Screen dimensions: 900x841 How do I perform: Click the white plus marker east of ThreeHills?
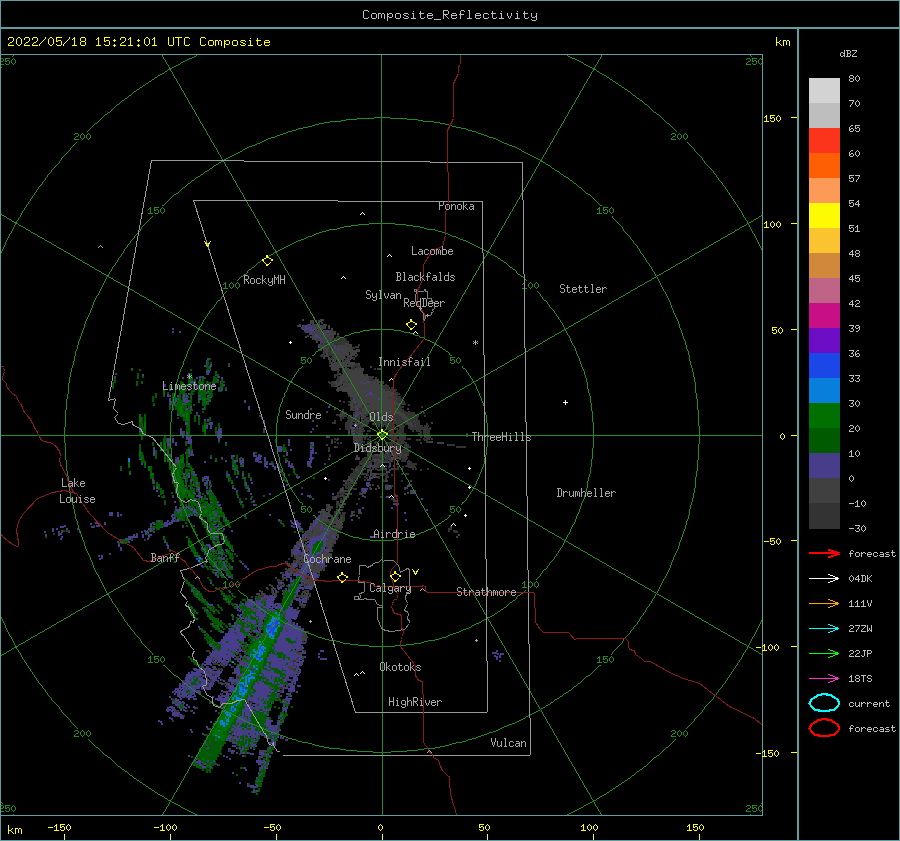pos(565,402)
